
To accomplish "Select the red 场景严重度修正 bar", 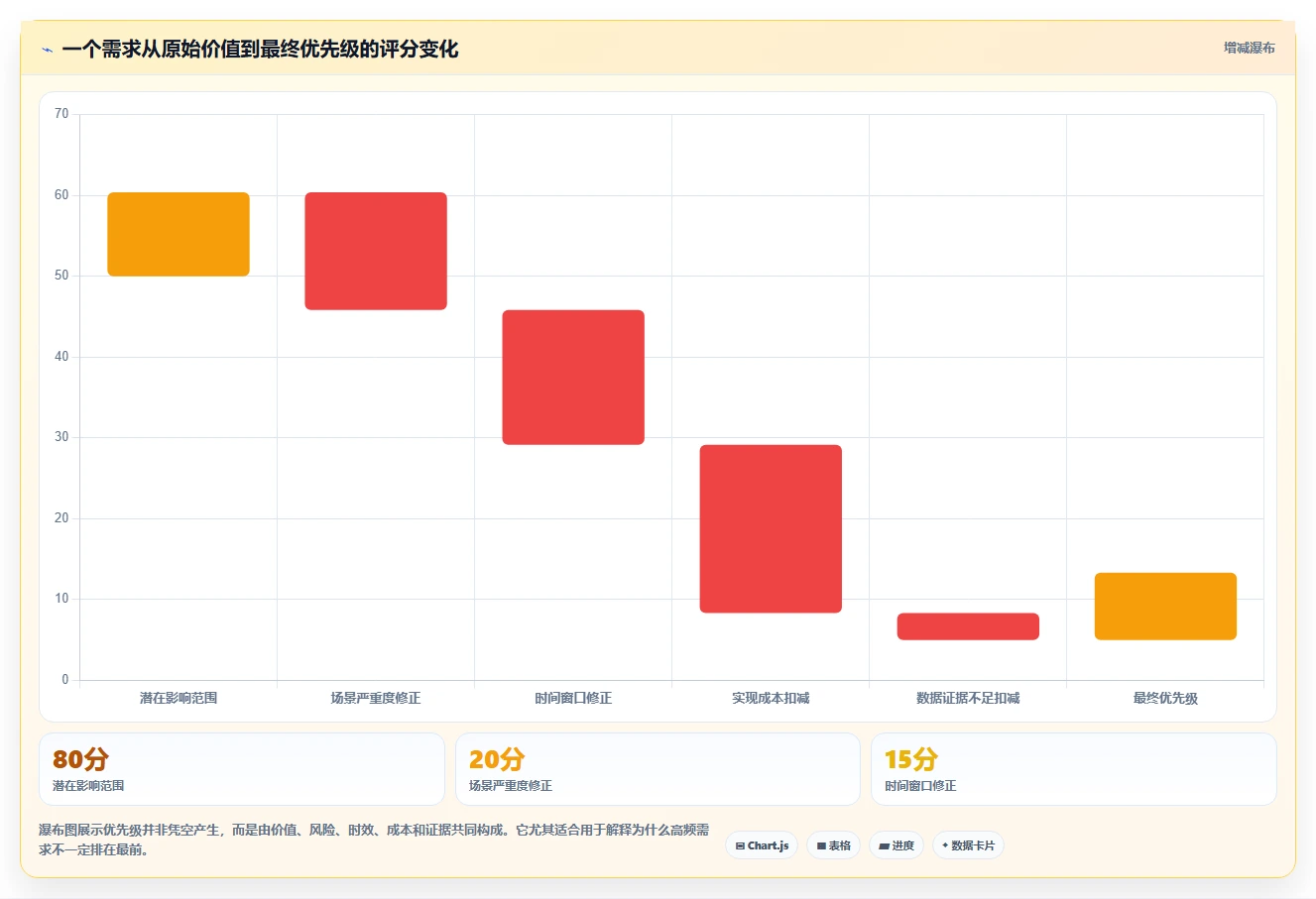I will coord(376,251).
